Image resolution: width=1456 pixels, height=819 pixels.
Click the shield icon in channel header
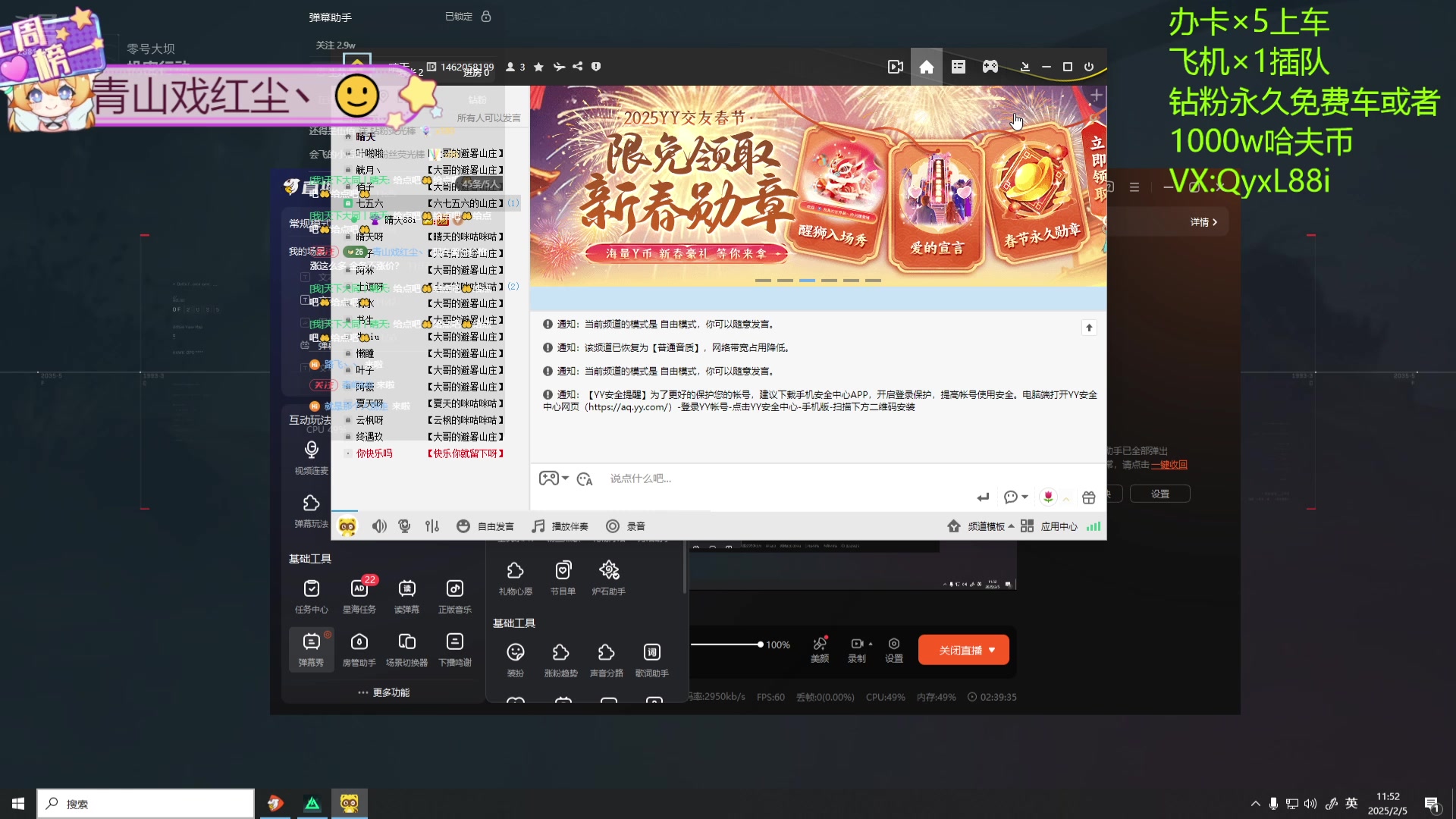coord(596,67)
